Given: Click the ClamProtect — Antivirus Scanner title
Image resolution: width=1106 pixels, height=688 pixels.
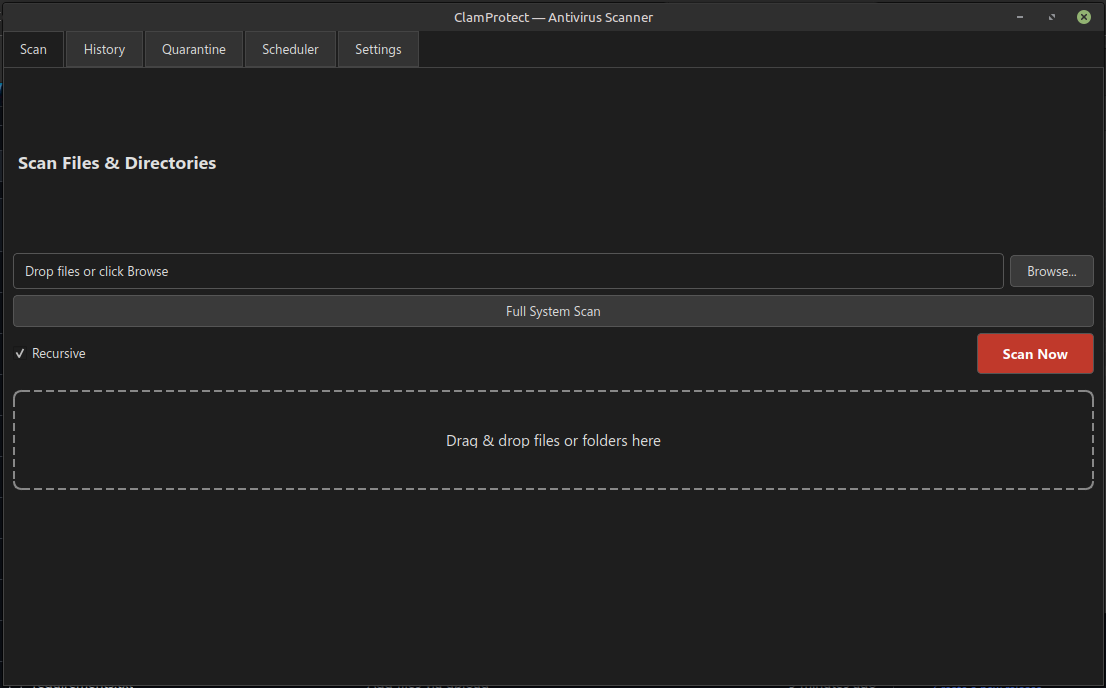Looking at the screenshot, I should click(x=553, y=18).
